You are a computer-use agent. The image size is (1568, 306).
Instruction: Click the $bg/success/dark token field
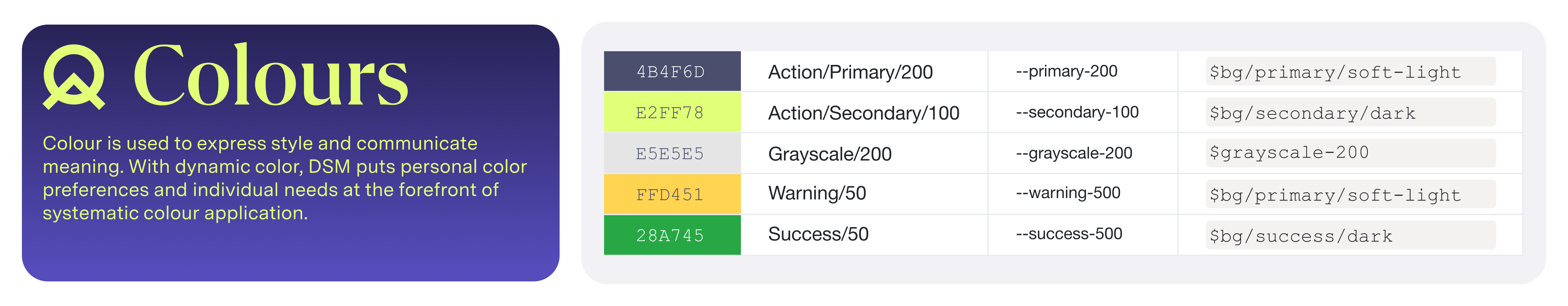point(1350,236)
